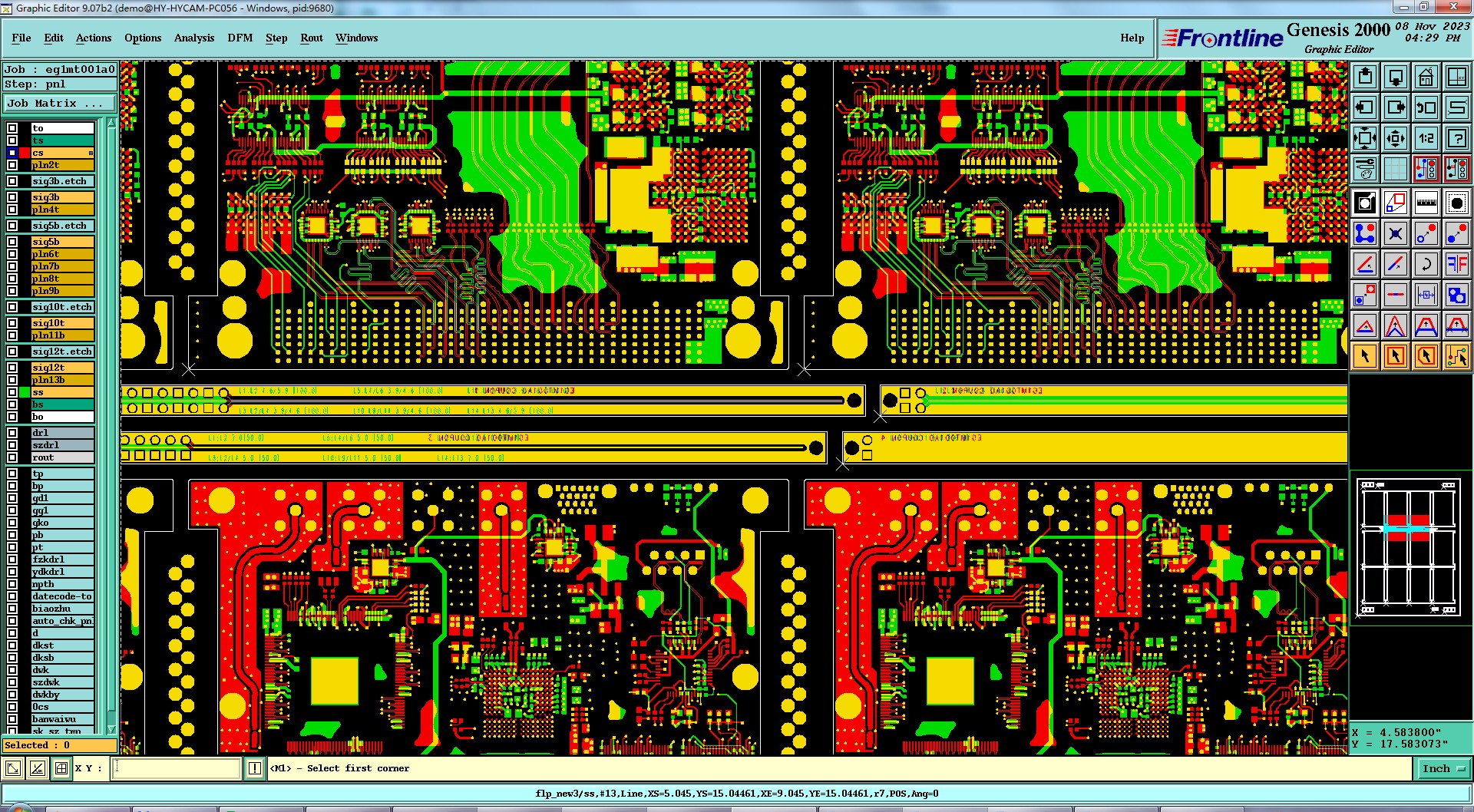The height and width of the screenshot is (812, 1474).
Task: Expand the Job Matrix button
Action: click(60, 103)
